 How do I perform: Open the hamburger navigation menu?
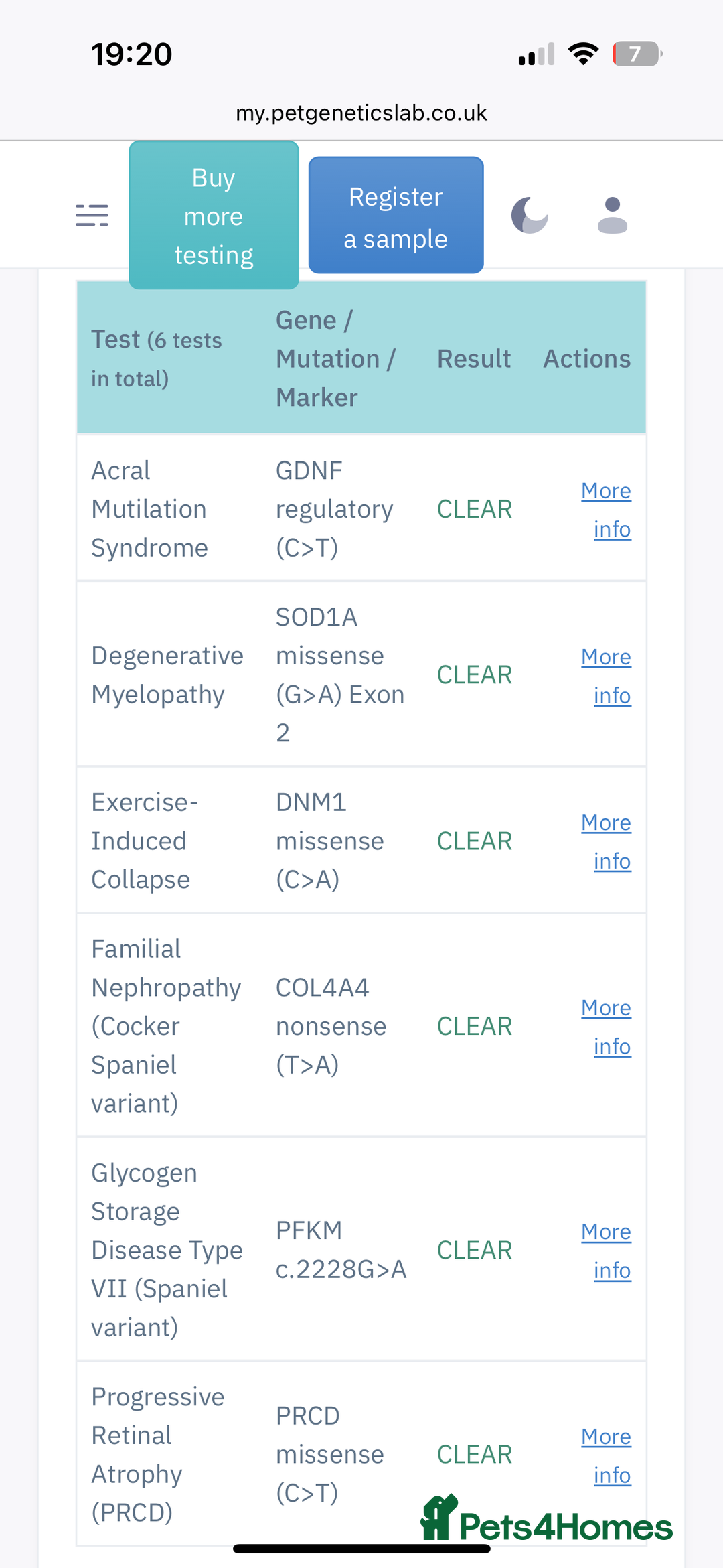coord(92,215)
